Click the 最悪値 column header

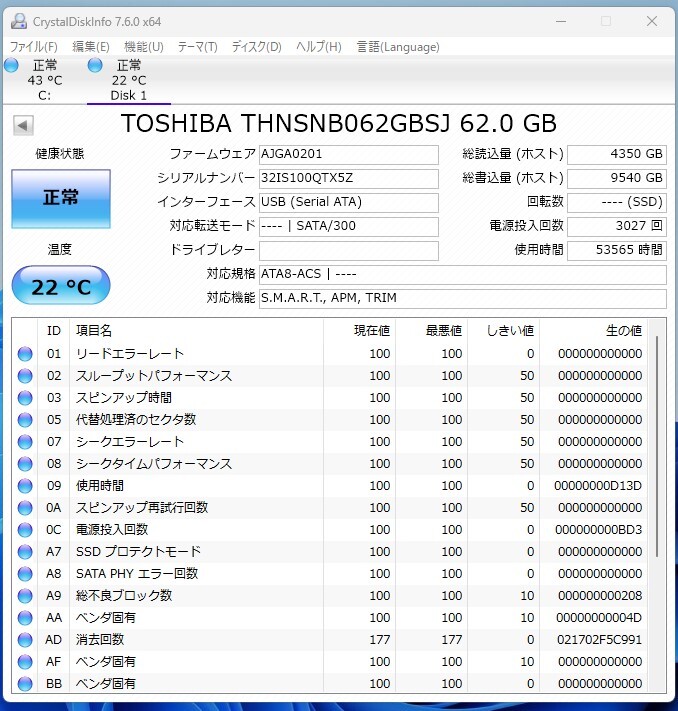point(431,331)
